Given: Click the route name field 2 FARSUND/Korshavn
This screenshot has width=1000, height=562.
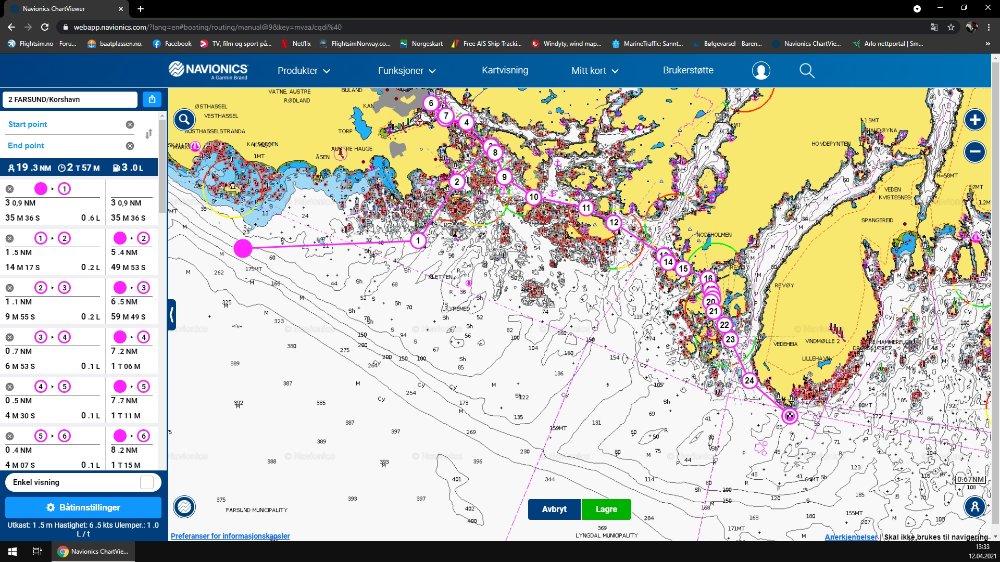Looking at the screenshot, I should click(x=70, y=100).
